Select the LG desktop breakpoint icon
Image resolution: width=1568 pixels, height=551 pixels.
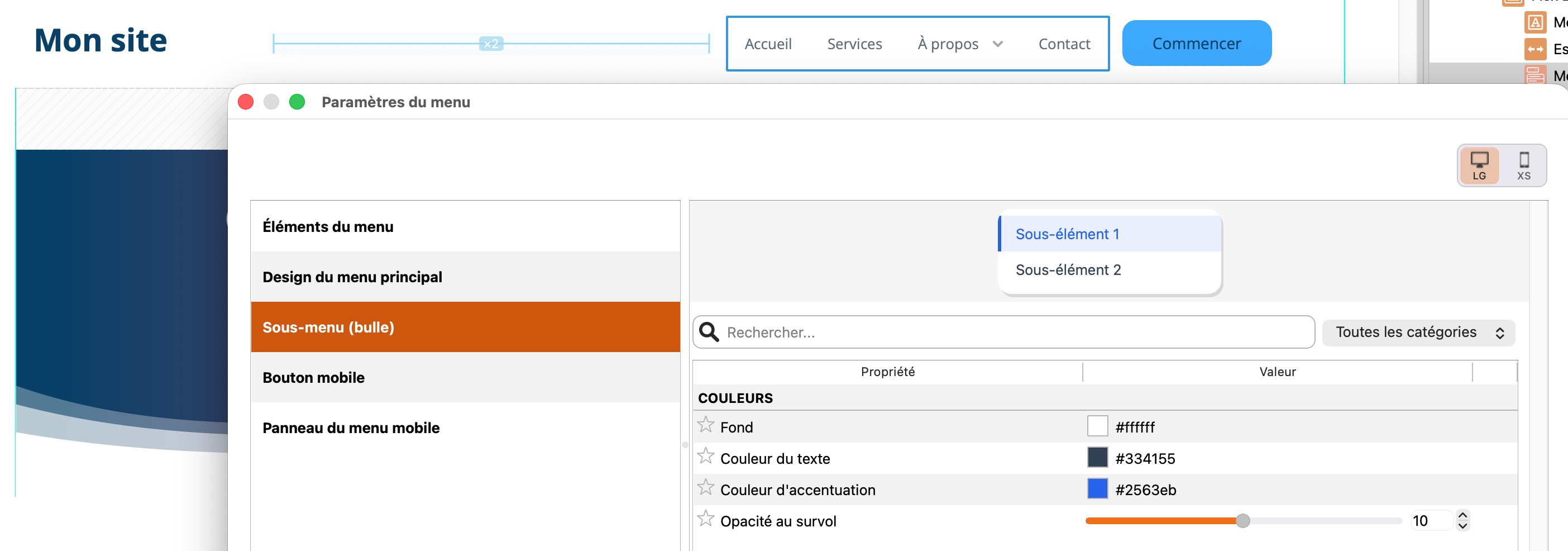[x=1479, y=165]
